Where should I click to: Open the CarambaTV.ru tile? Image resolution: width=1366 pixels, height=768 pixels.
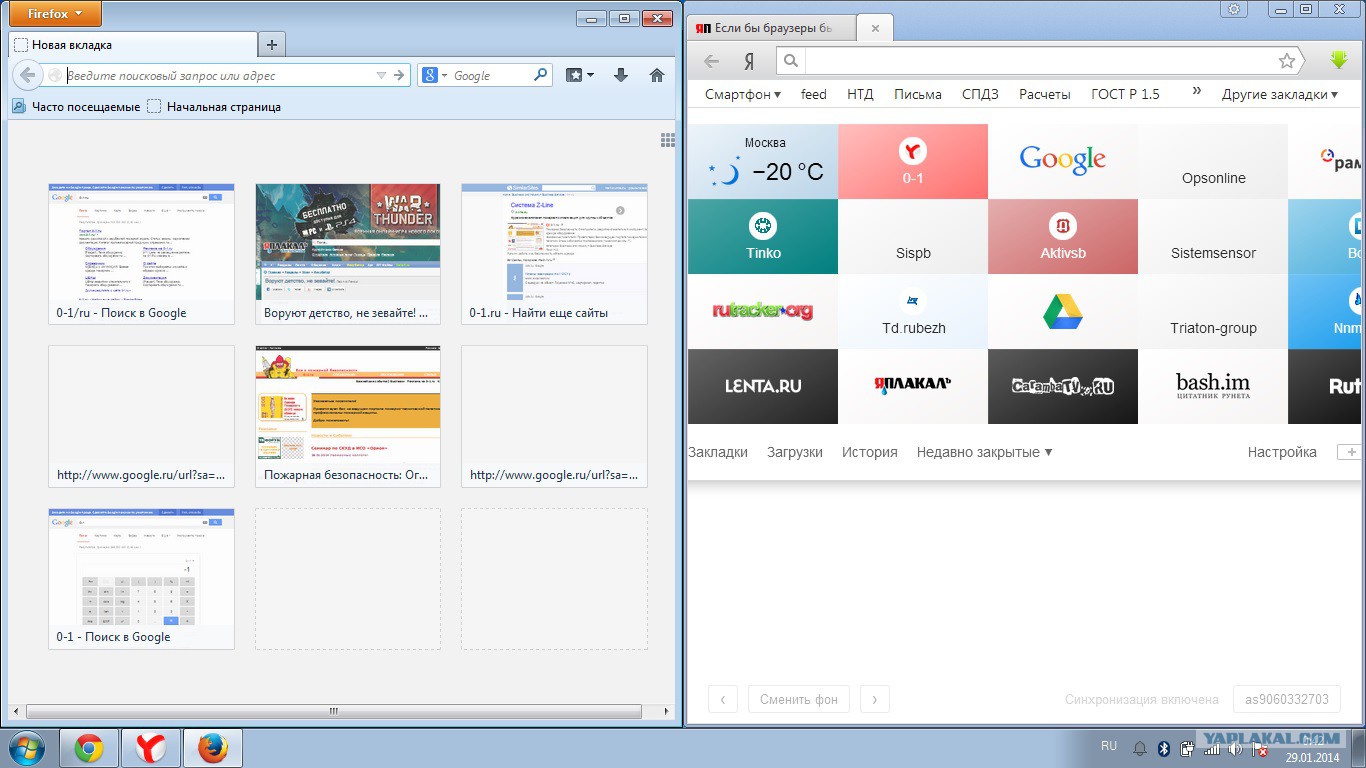(1063, 387)
